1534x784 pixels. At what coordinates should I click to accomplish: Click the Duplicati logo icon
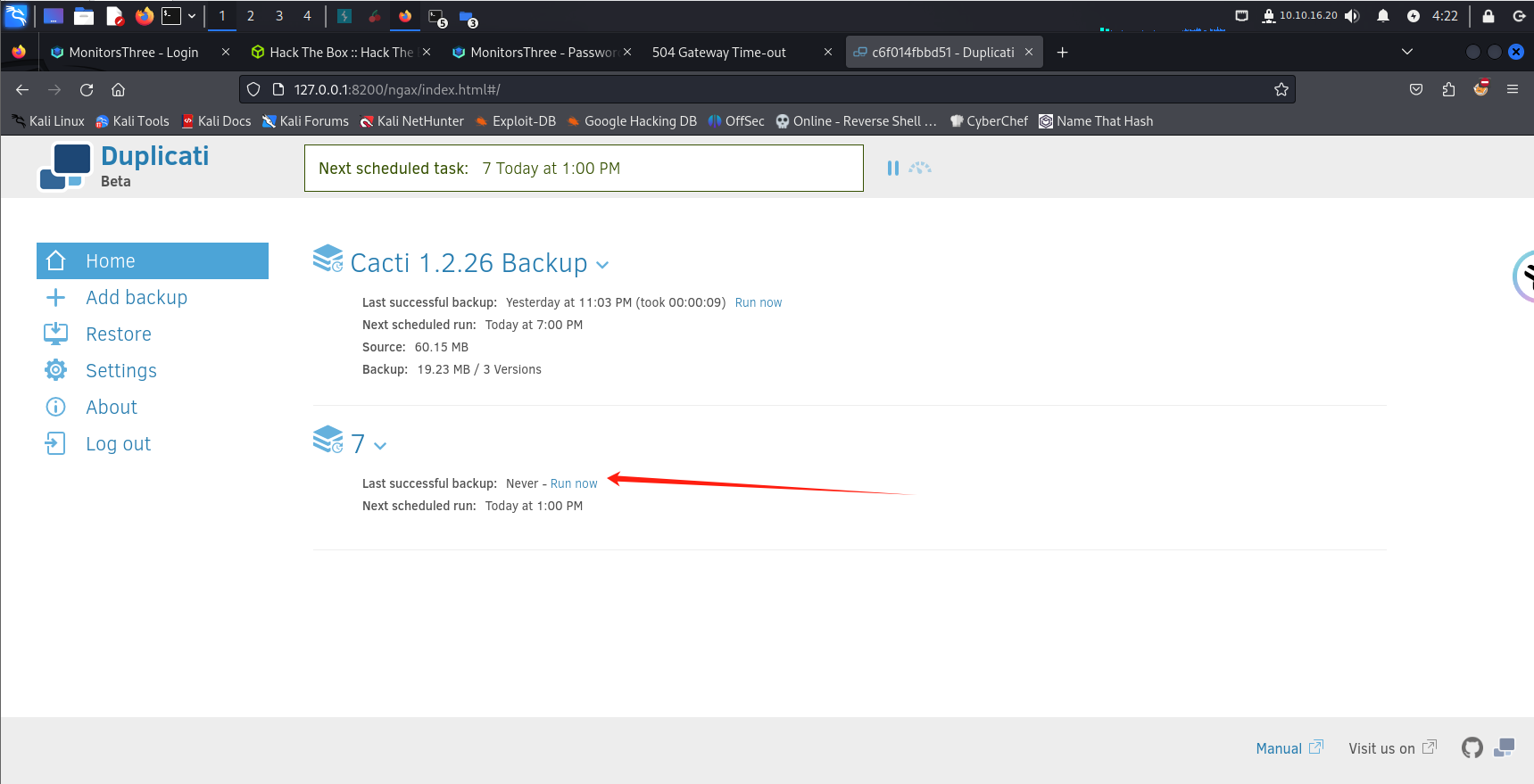(x=65, y=167)
